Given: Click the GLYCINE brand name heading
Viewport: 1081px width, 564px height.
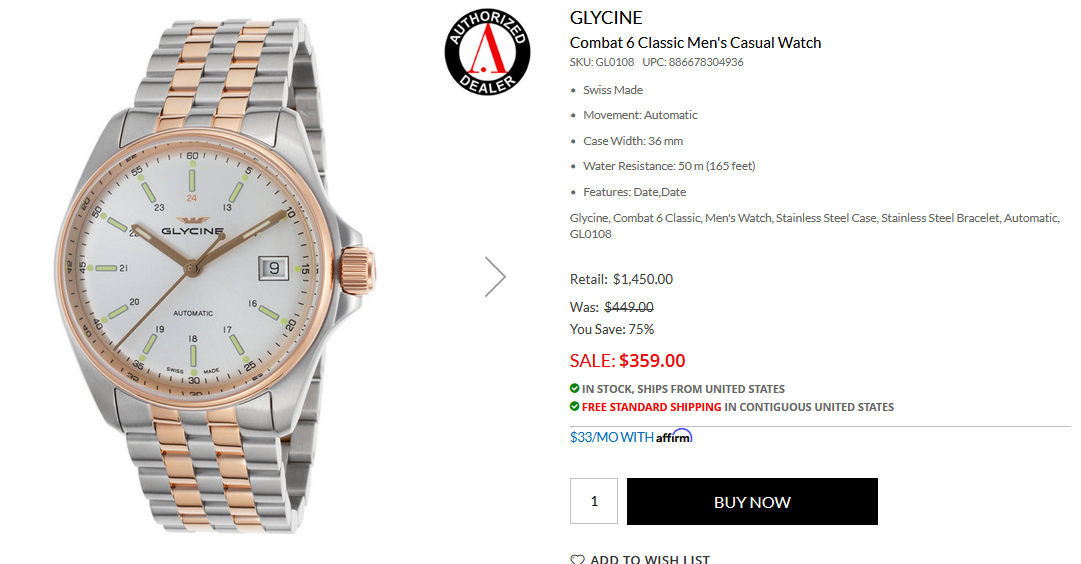Looking at the screenshot, I should pyautogui.click(x=606, y=18).
